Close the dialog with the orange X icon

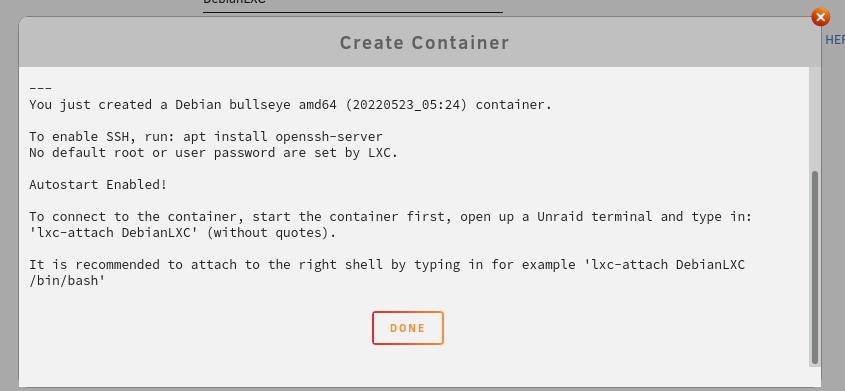coord(820,17)
